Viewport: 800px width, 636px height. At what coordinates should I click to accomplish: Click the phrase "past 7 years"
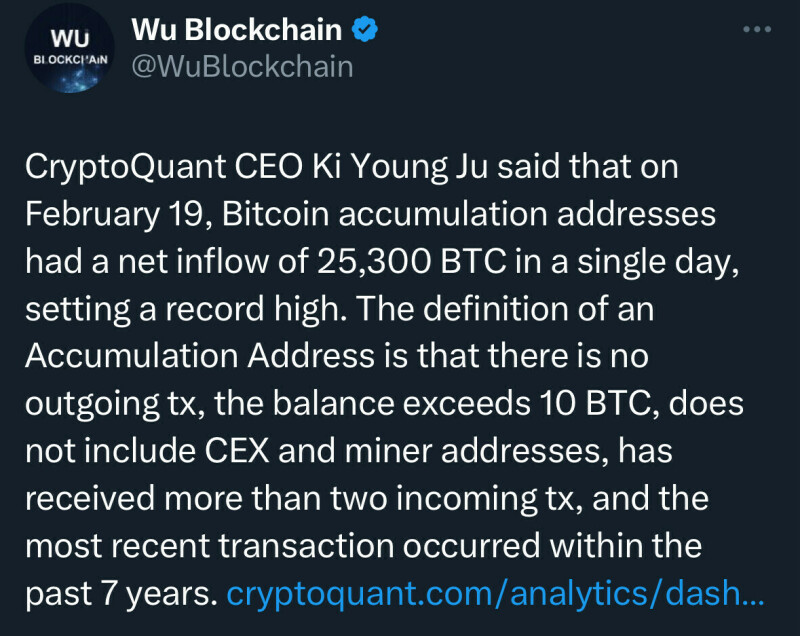[x=120, y=596]
